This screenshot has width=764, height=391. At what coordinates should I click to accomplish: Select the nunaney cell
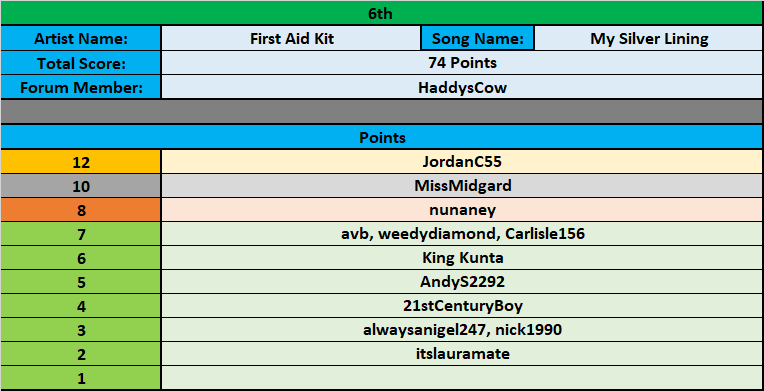(x=462, y=210)
